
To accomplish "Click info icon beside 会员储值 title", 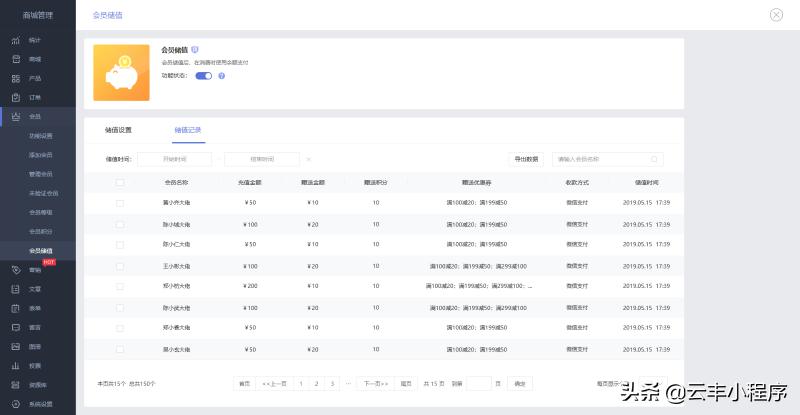I will point(195,50).
